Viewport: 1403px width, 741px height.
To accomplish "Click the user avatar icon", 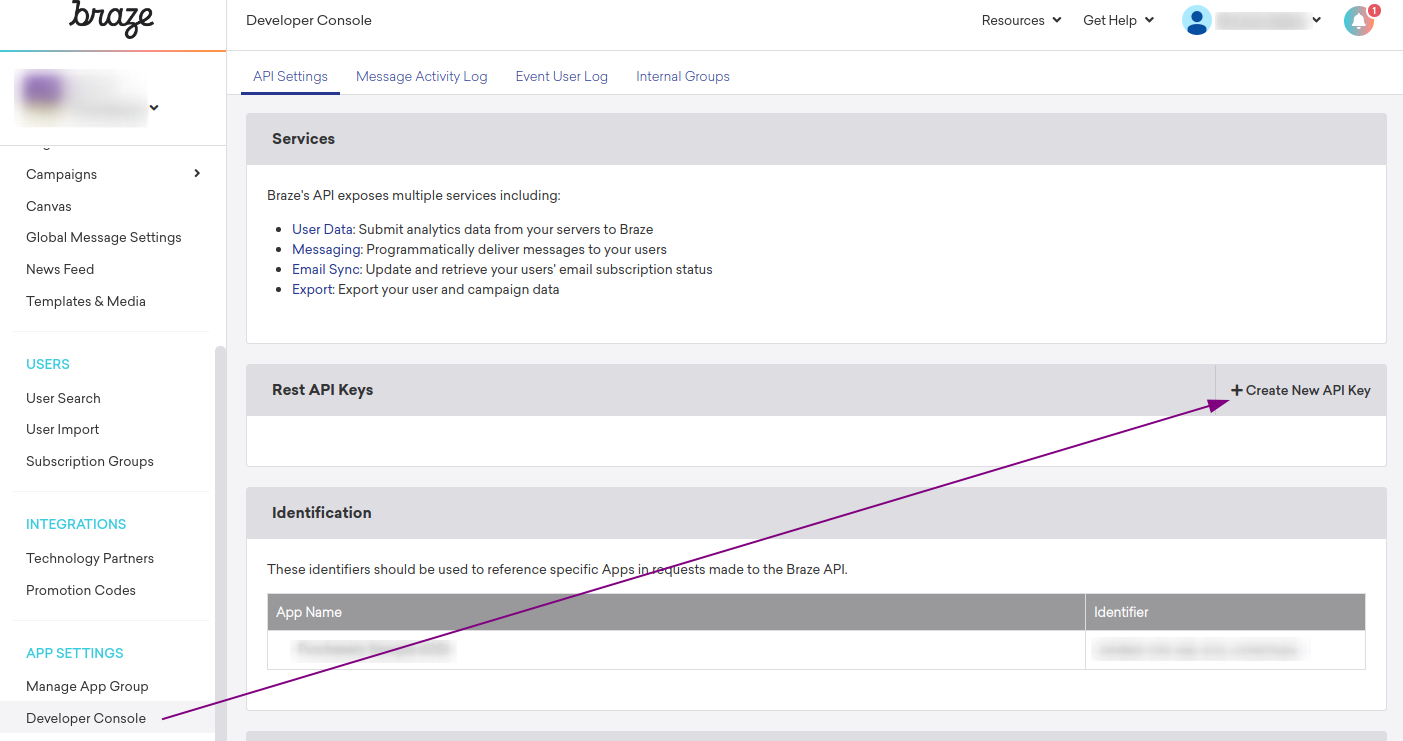I will pyautogui.click(x=1196, y=21).
